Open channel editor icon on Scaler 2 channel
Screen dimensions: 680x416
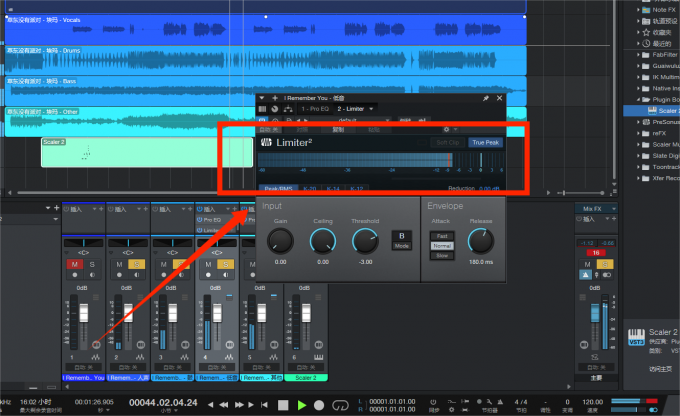point(319,345)
